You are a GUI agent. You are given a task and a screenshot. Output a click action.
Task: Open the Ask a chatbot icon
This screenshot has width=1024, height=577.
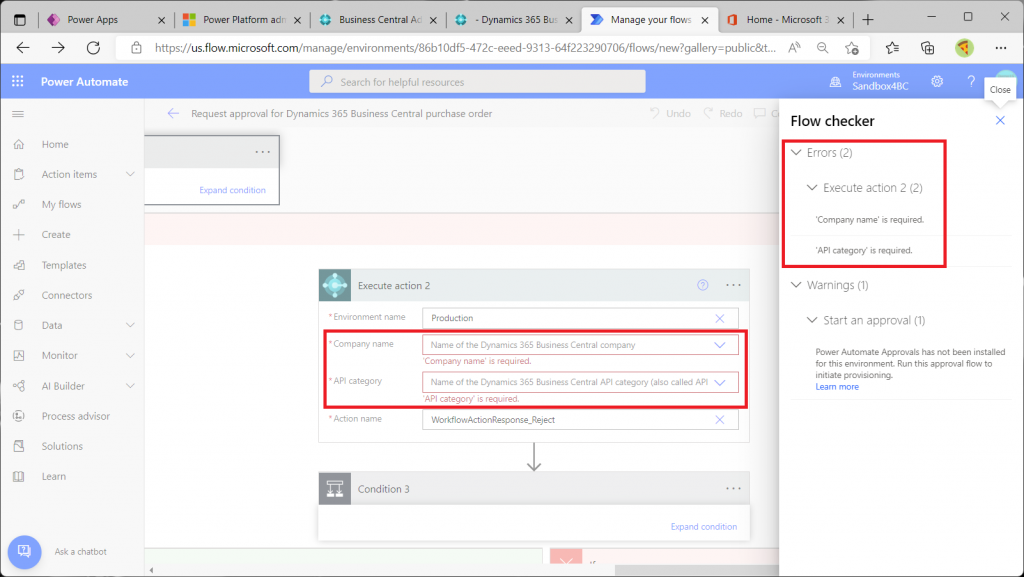pyautogui.click(x=24, y=552)
